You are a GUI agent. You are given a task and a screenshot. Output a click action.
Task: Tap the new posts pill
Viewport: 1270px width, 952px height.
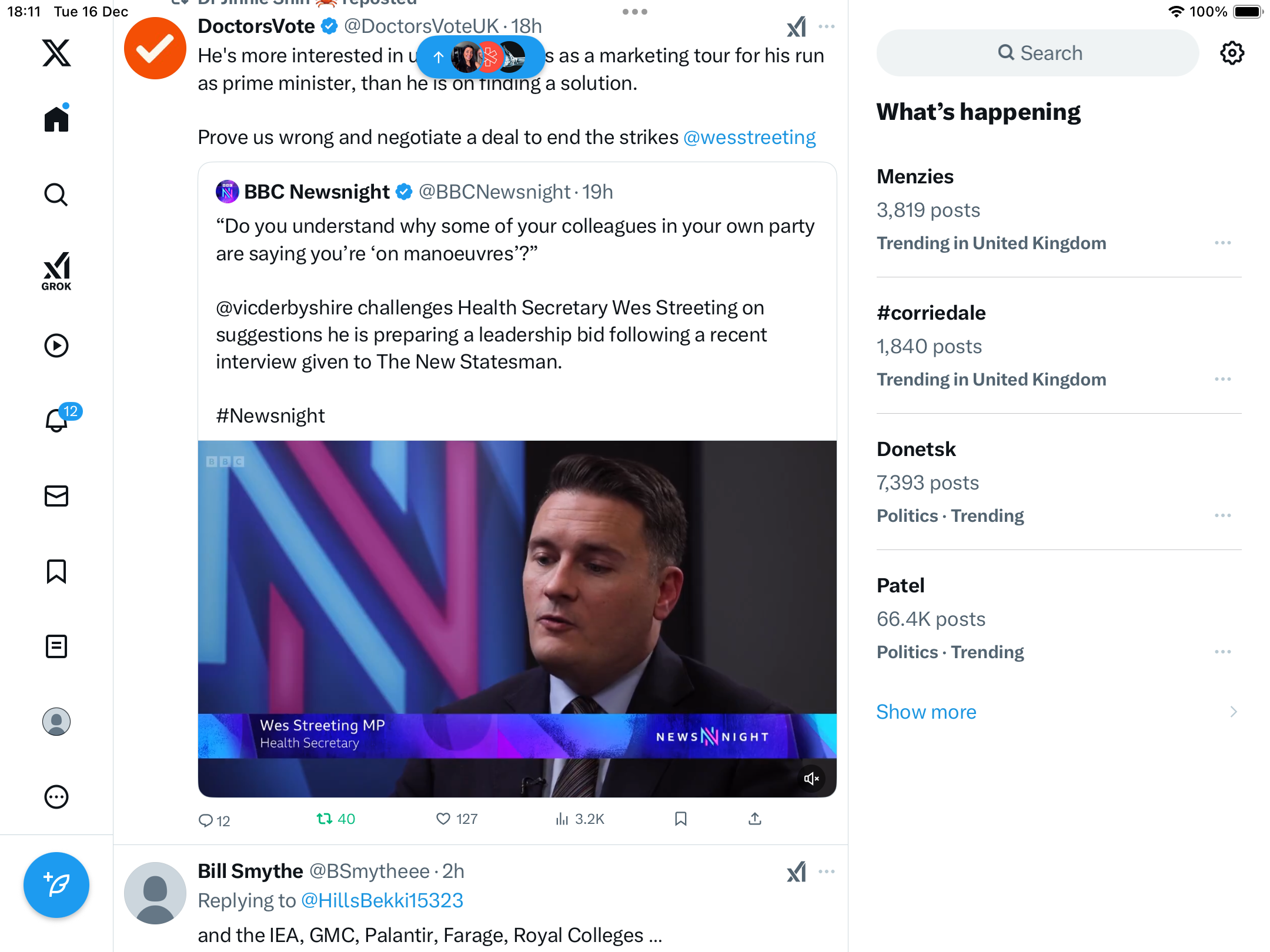click(x=480, y=57)
